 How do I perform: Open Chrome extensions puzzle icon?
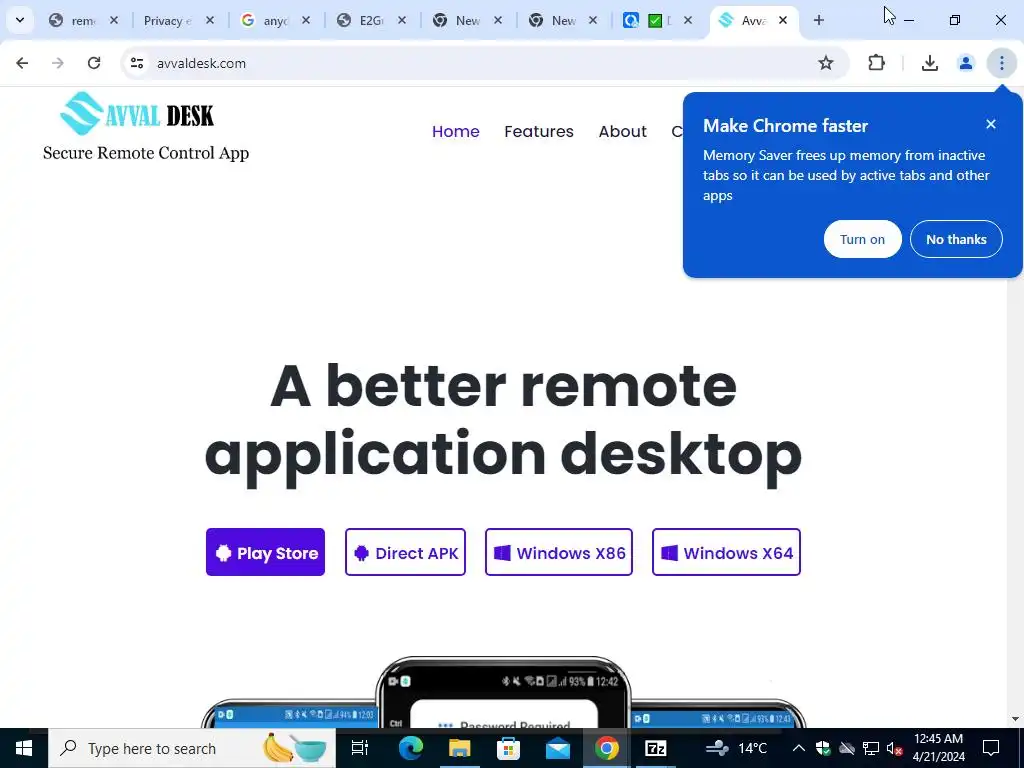click(876, 63)
